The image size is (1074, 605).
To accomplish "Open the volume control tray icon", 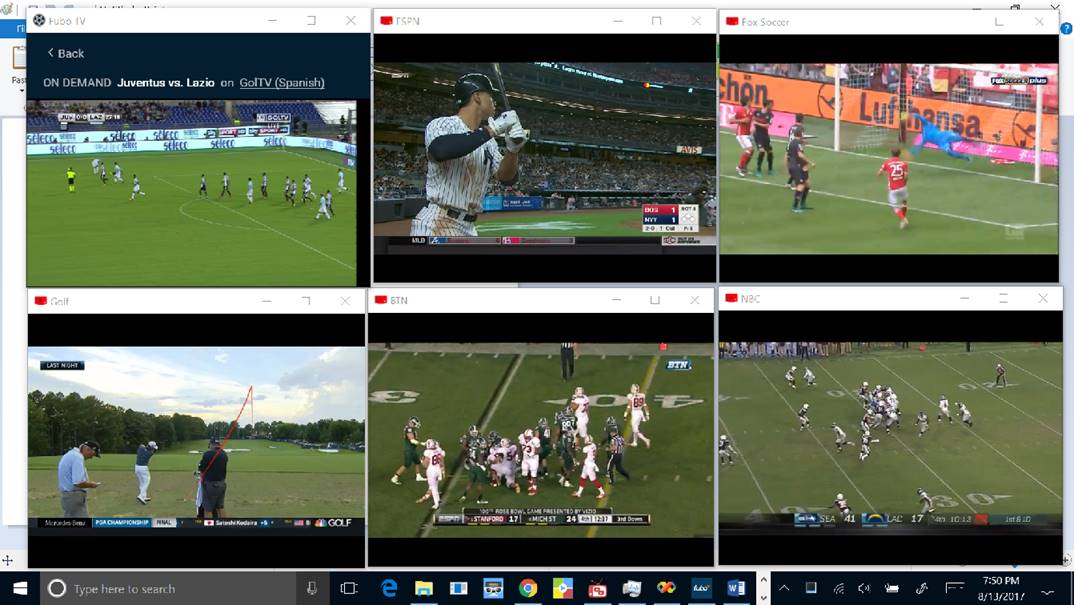I will (x=864, y=588).
